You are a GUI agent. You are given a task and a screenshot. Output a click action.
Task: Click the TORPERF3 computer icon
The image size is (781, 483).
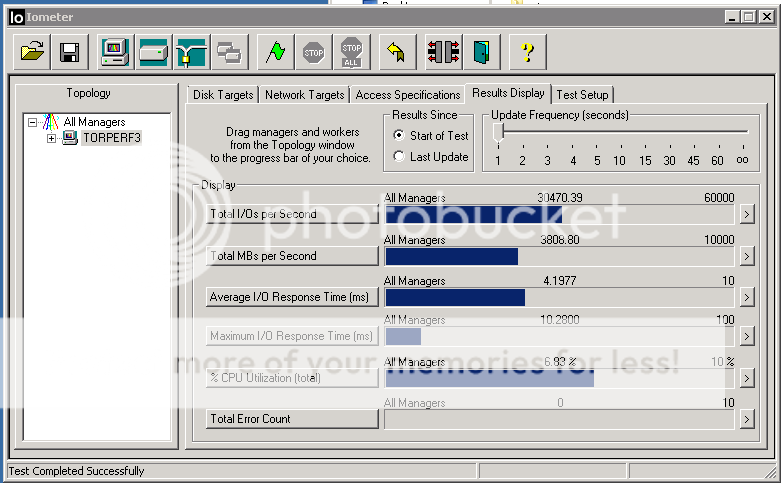(70, 138)
